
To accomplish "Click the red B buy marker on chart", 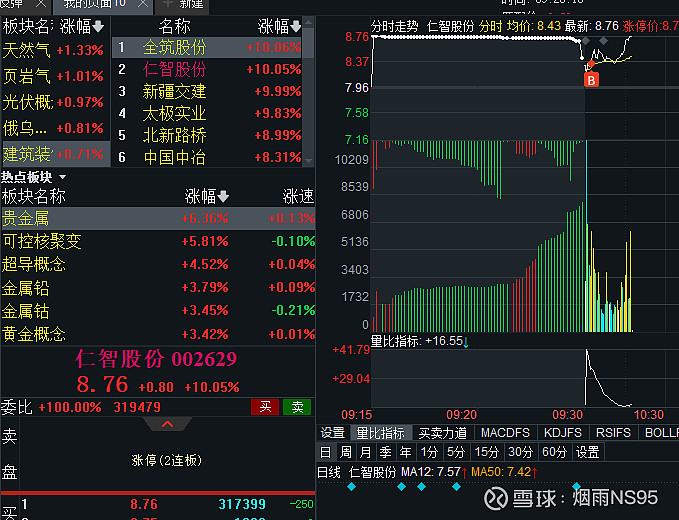I will pos(591,80).
